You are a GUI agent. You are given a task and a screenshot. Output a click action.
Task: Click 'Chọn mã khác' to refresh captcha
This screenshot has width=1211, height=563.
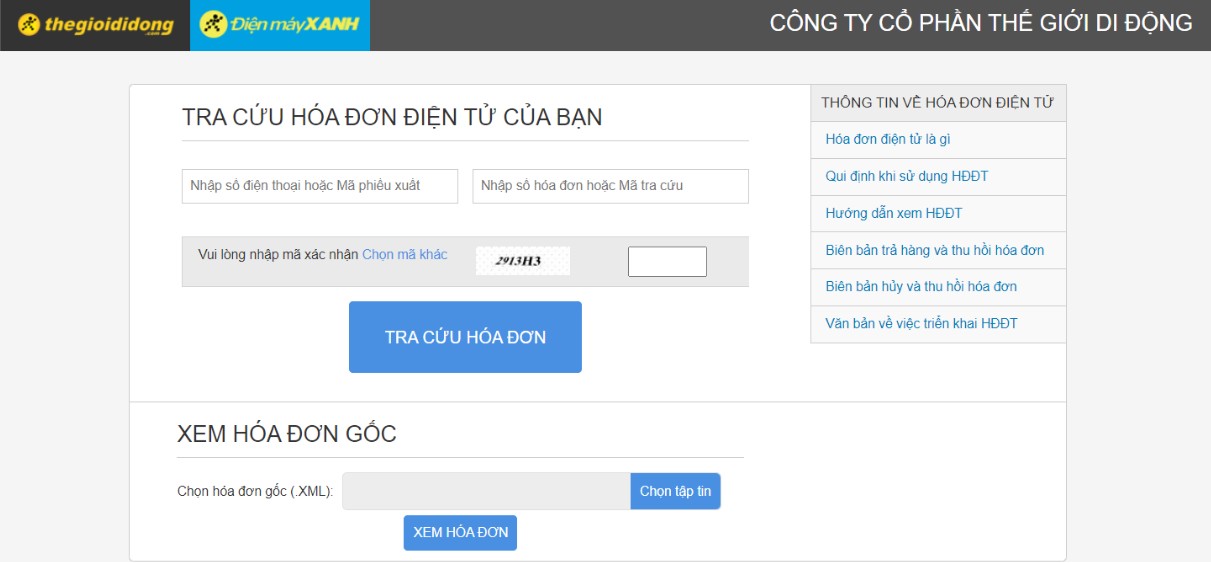(x=405, y=255)
